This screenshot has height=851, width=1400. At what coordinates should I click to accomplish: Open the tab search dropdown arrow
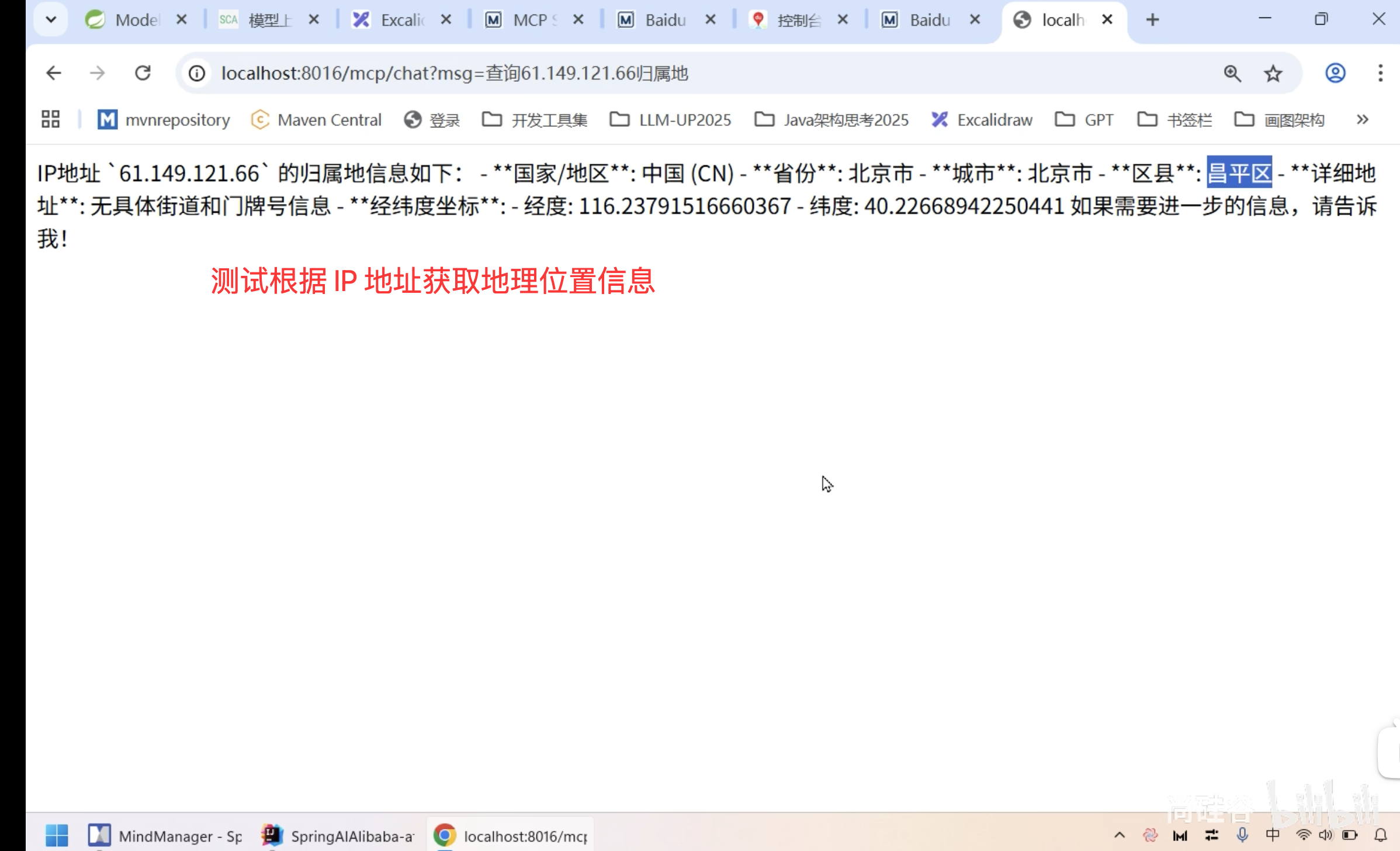click(x=51, y=19)
